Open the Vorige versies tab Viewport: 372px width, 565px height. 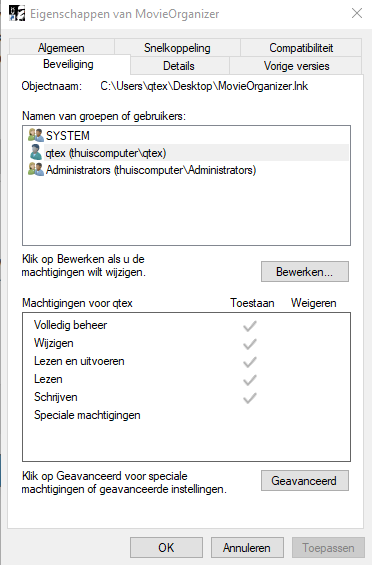point(296,66)
